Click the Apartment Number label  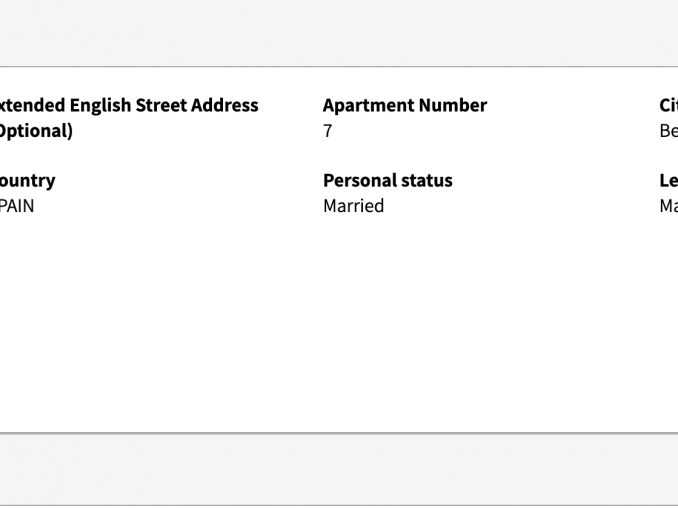(x=404, y=105)
